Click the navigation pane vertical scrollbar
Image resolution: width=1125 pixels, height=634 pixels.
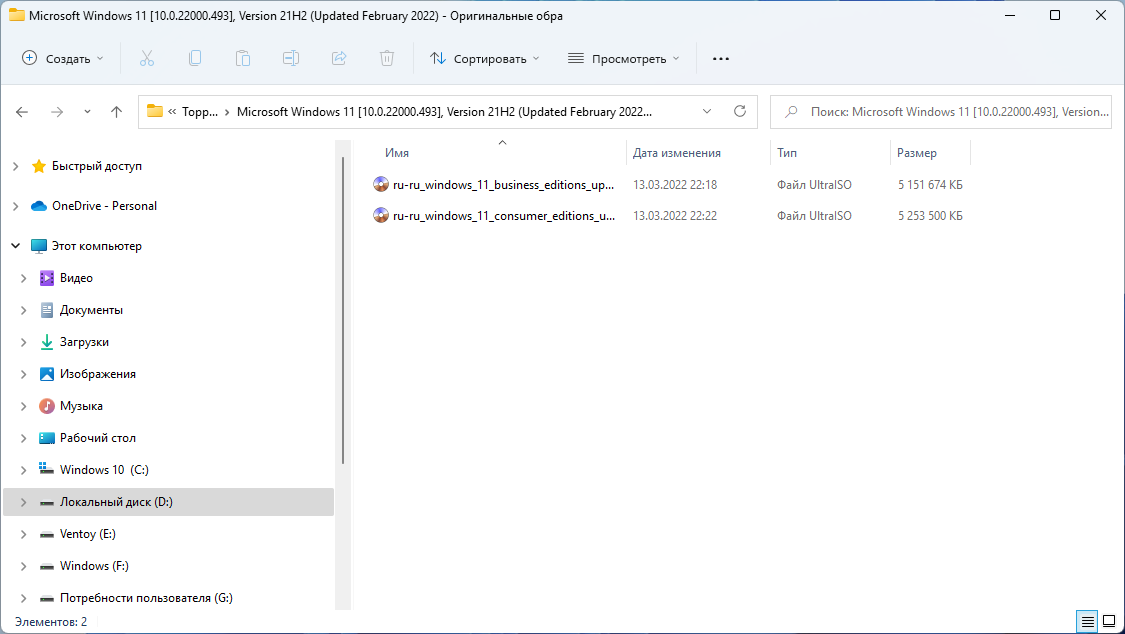click(343, 310)
